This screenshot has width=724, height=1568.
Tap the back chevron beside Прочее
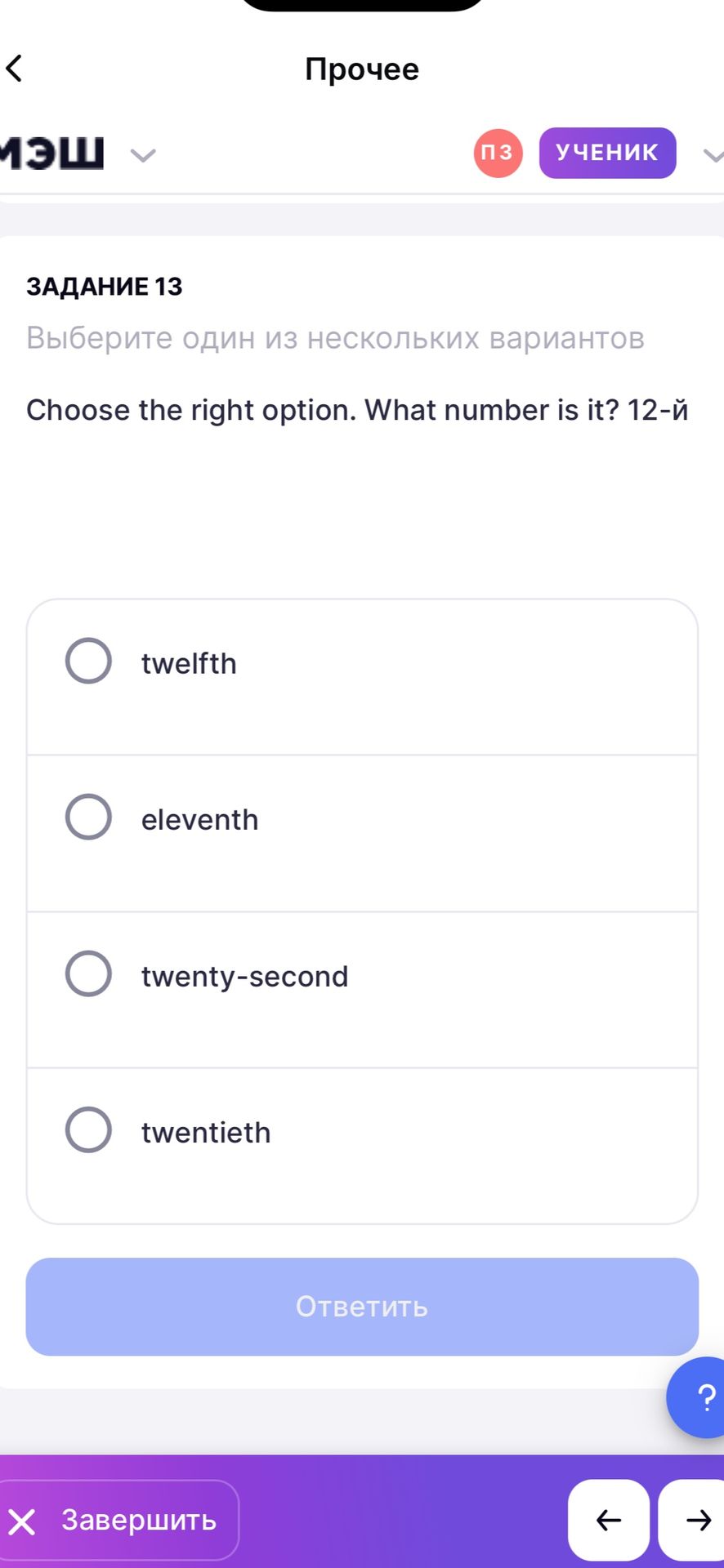tap(14, 69)
